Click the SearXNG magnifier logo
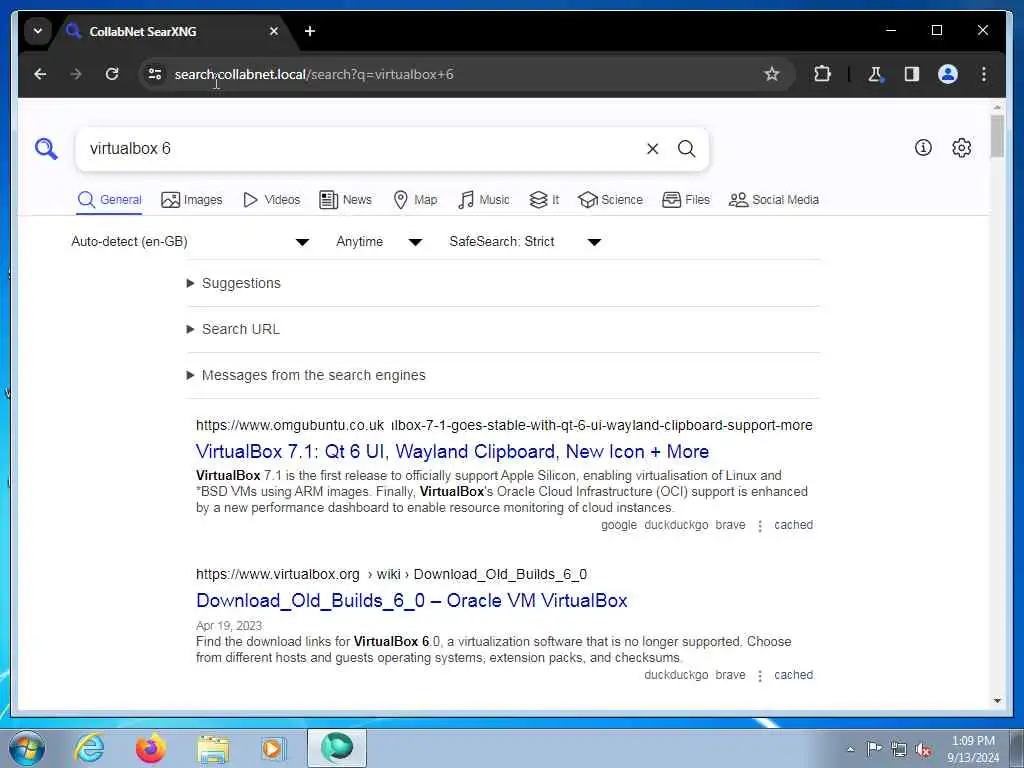 (46, 149)
